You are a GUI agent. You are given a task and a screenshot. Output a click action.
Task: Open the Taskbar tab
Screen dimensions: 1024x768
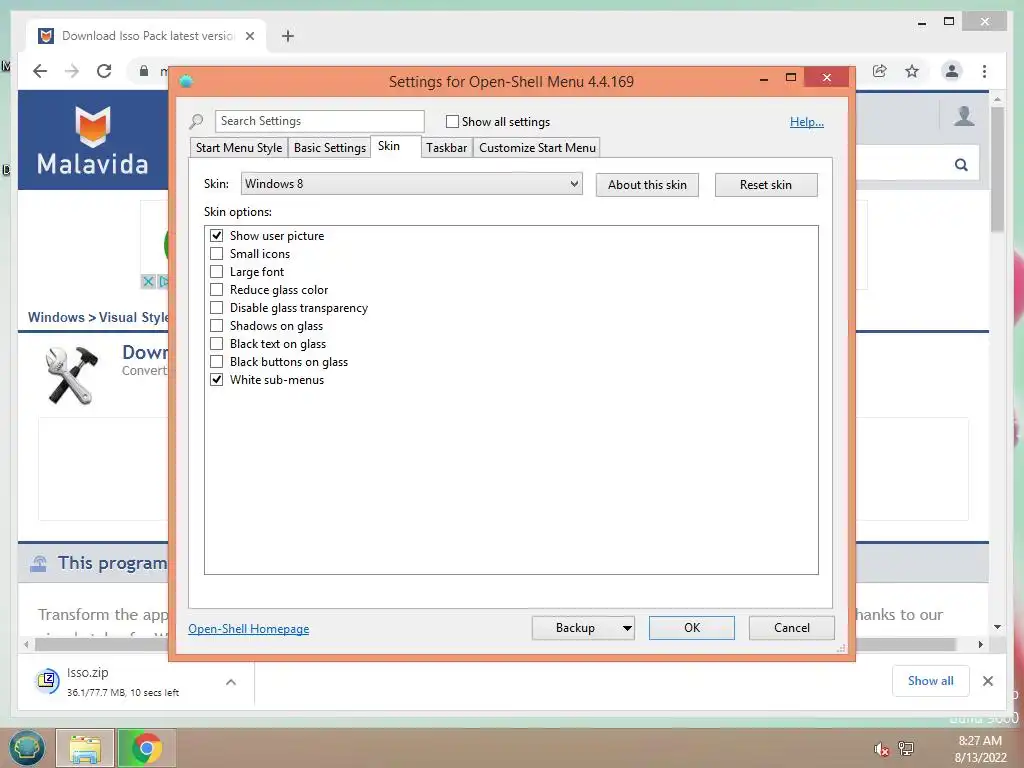[x=447, y=148]
